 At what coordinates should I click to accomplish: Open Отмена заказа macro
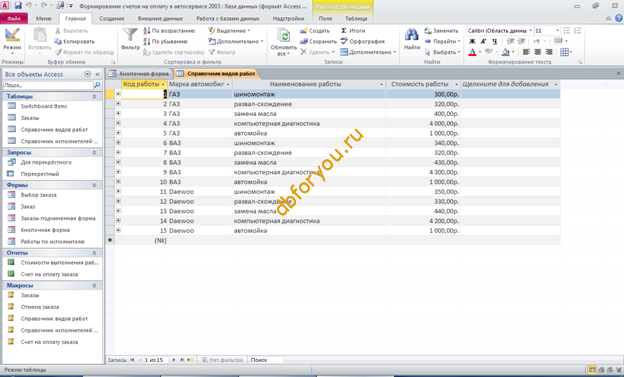(x=40, y=307)
